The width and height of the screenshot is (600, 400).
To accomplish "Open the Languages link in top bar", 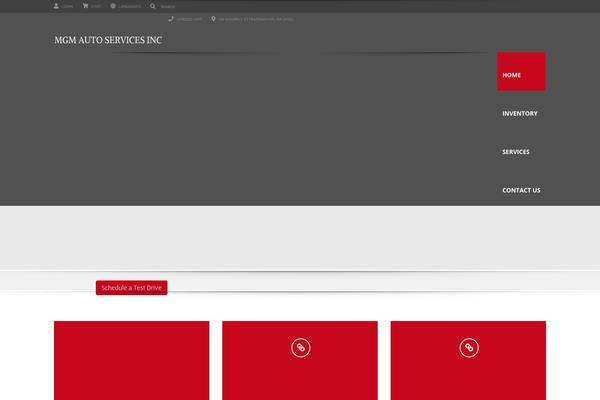I will click(129, 7).
